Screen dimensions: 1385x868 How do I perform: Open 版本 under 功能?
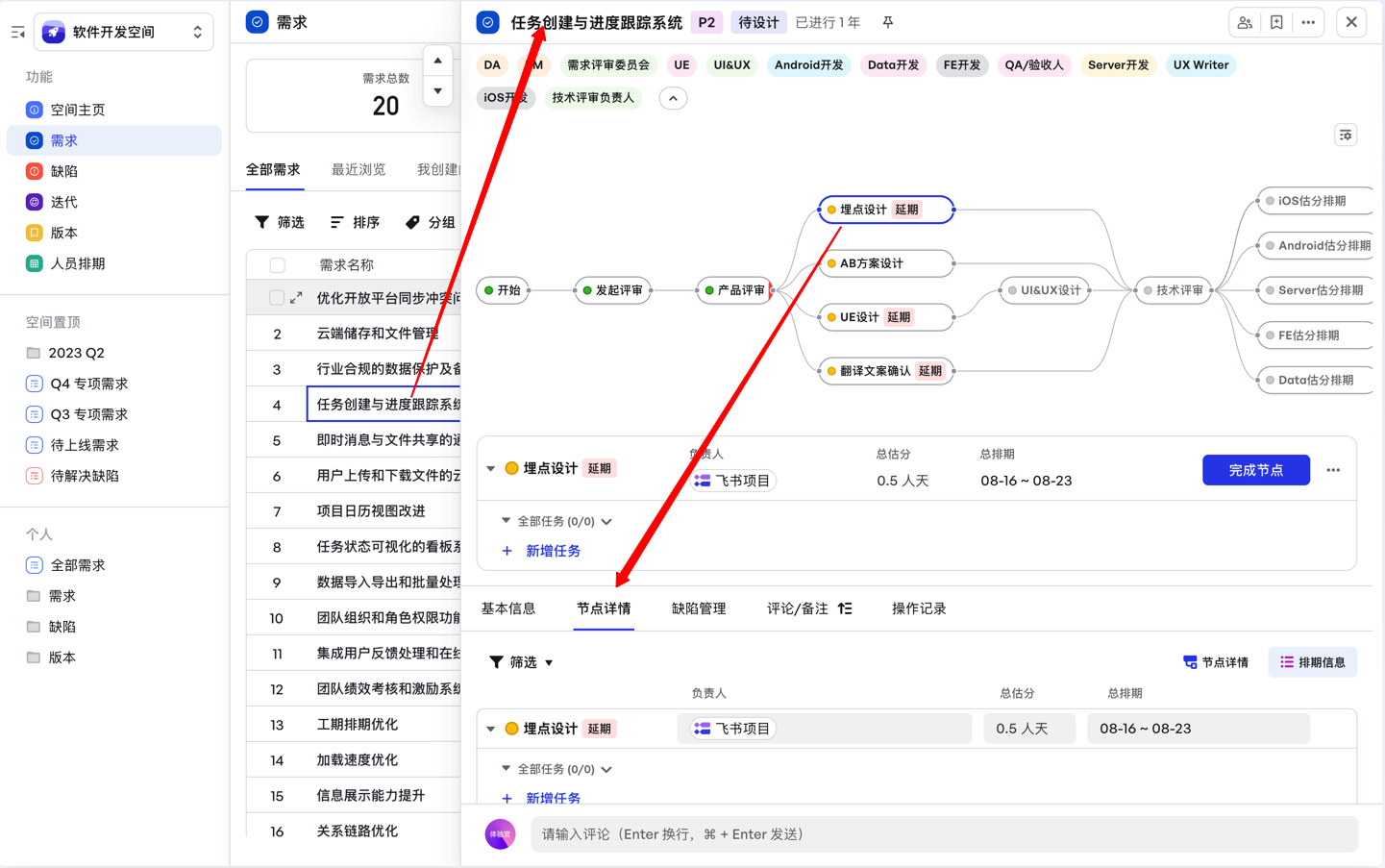coord(63,233)
